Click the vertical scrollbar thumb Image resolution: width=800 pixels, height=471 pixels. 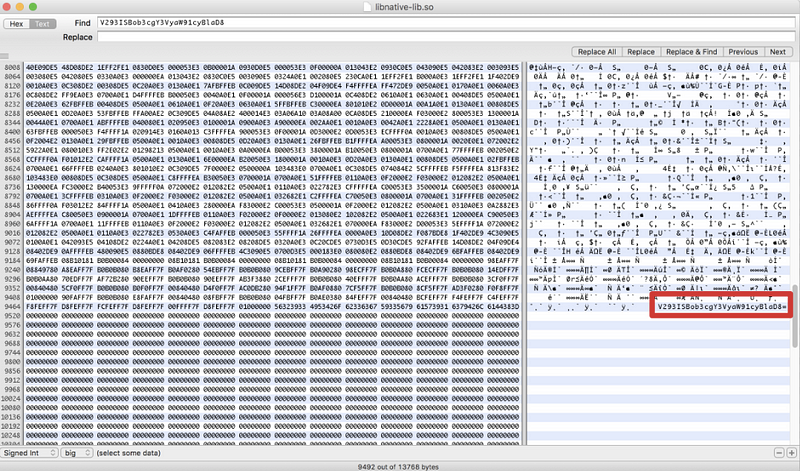[x=795, y=316]
